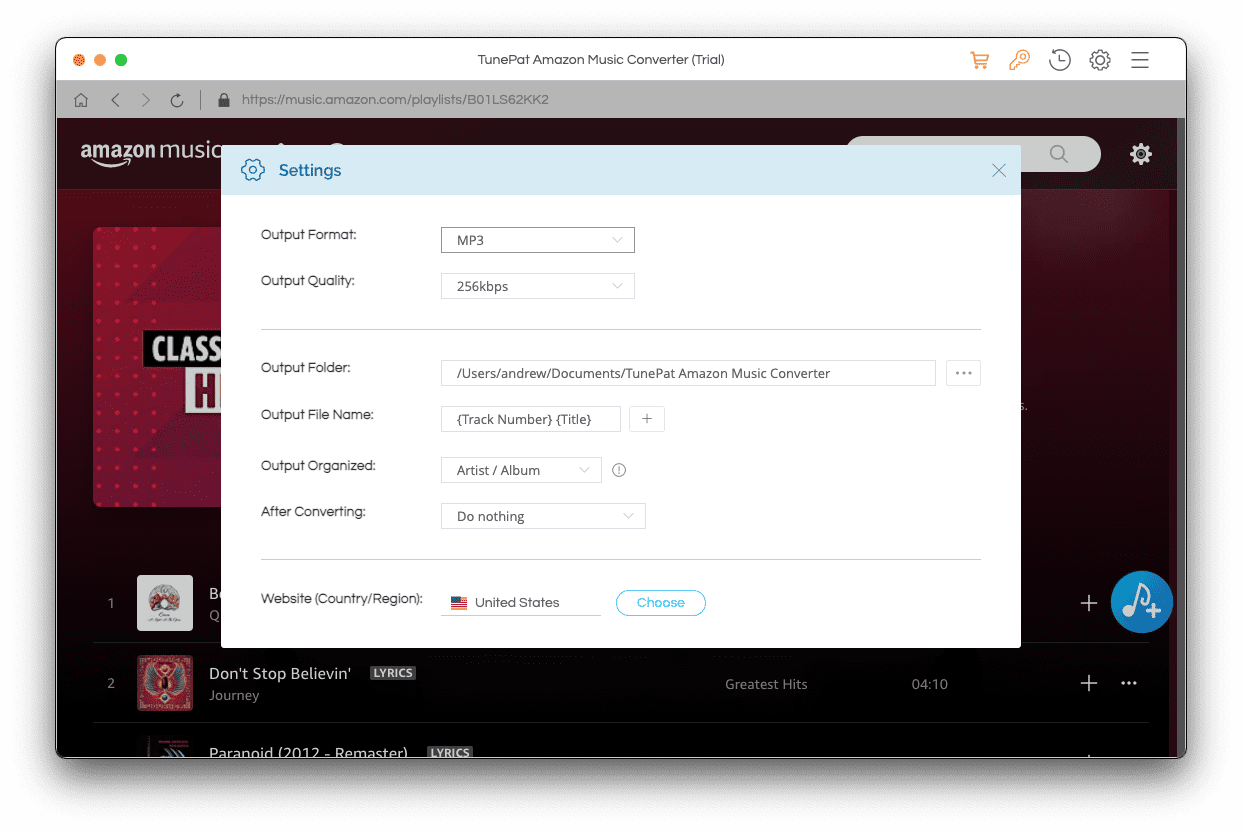This screenshot has width=1242, height=832.
Task: Click the Greatest Hits album link
Action: coord(766,684)
